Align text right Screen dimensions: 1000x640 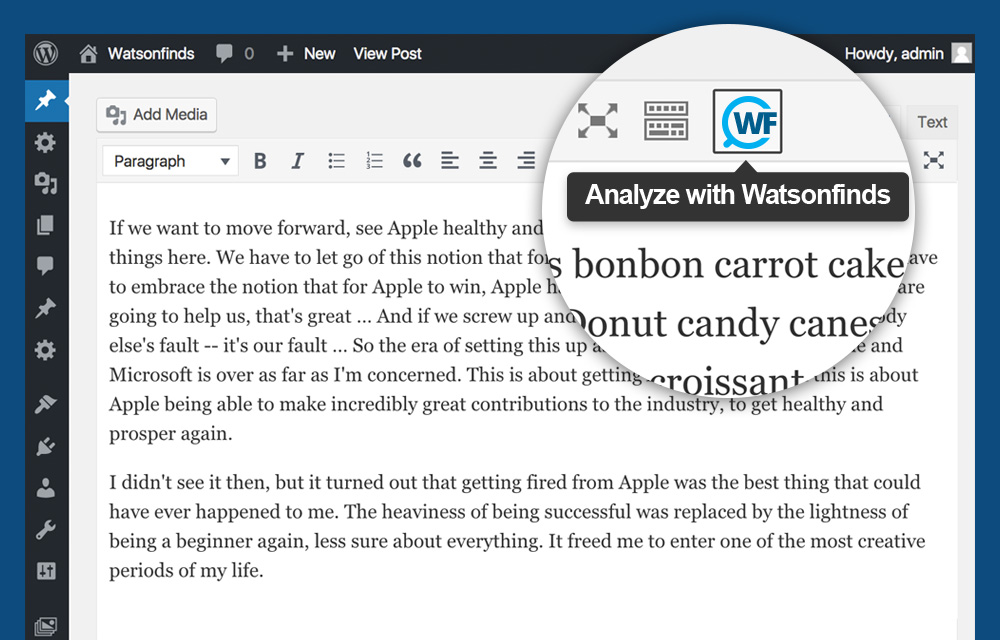(526, 161)
